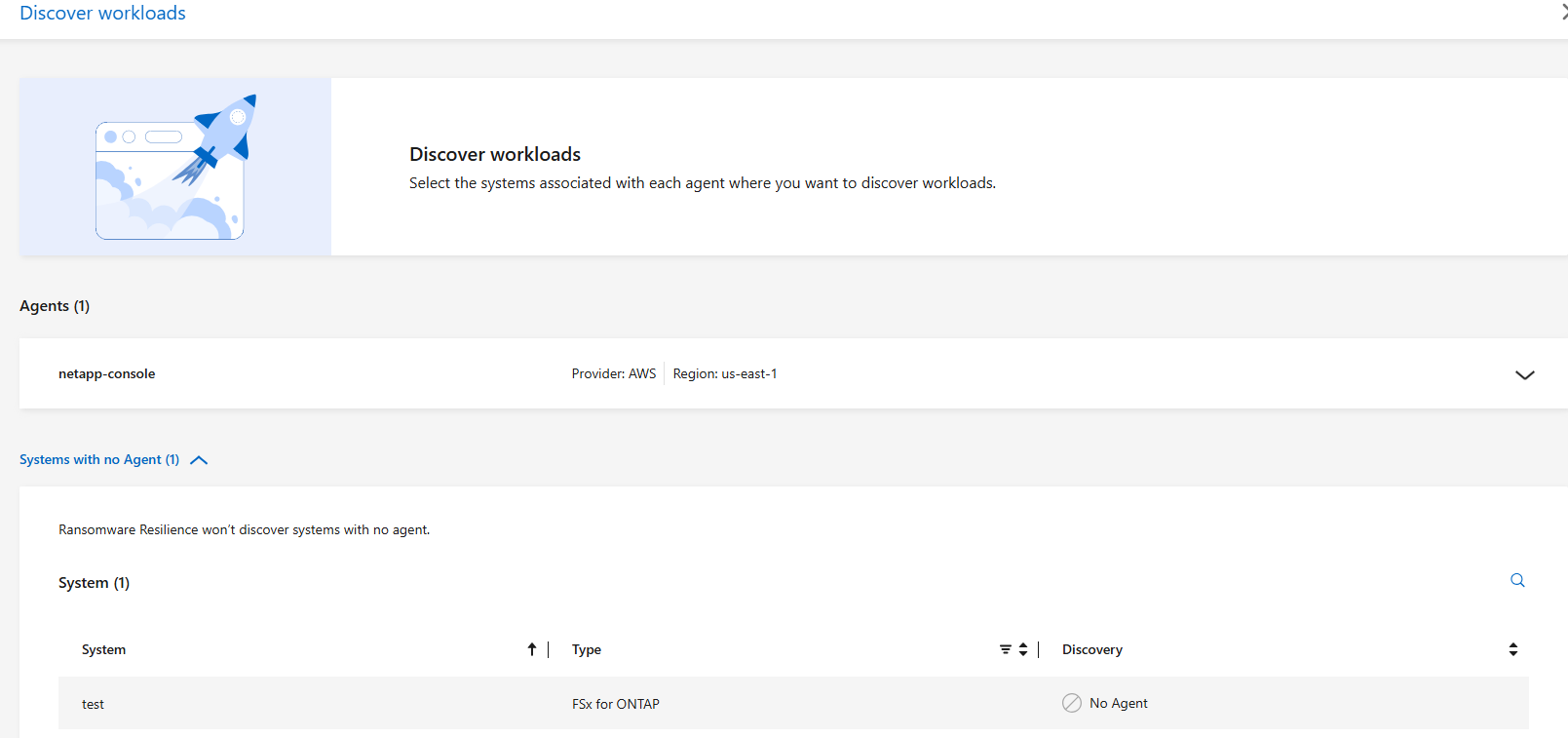Click the FSx for ONTAP cell
Image resolution: width=1568 pixels, height=738 pixels.
point(616,704)
